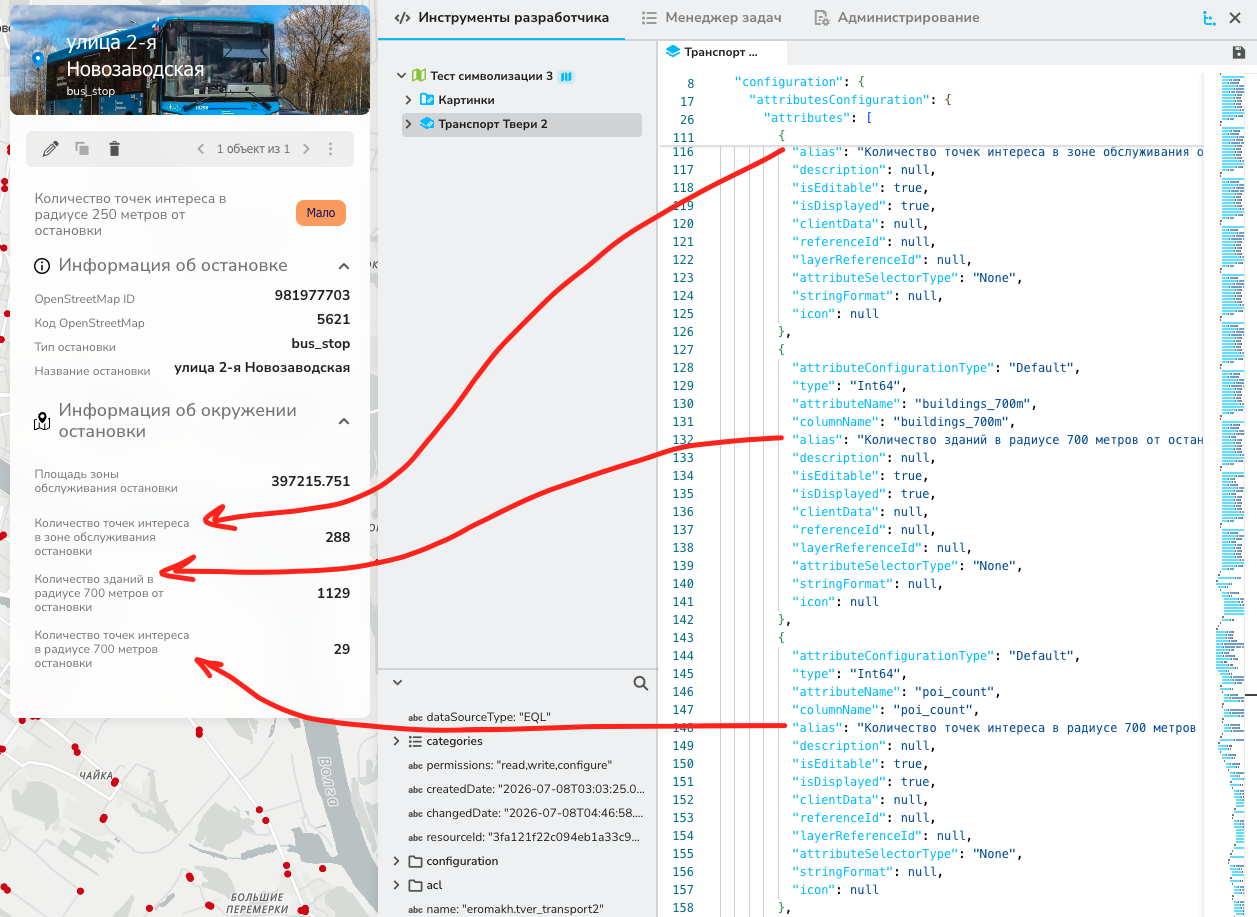Click the Тест символизации 3 label
The image size is (1257, 917).
point(491,76)
